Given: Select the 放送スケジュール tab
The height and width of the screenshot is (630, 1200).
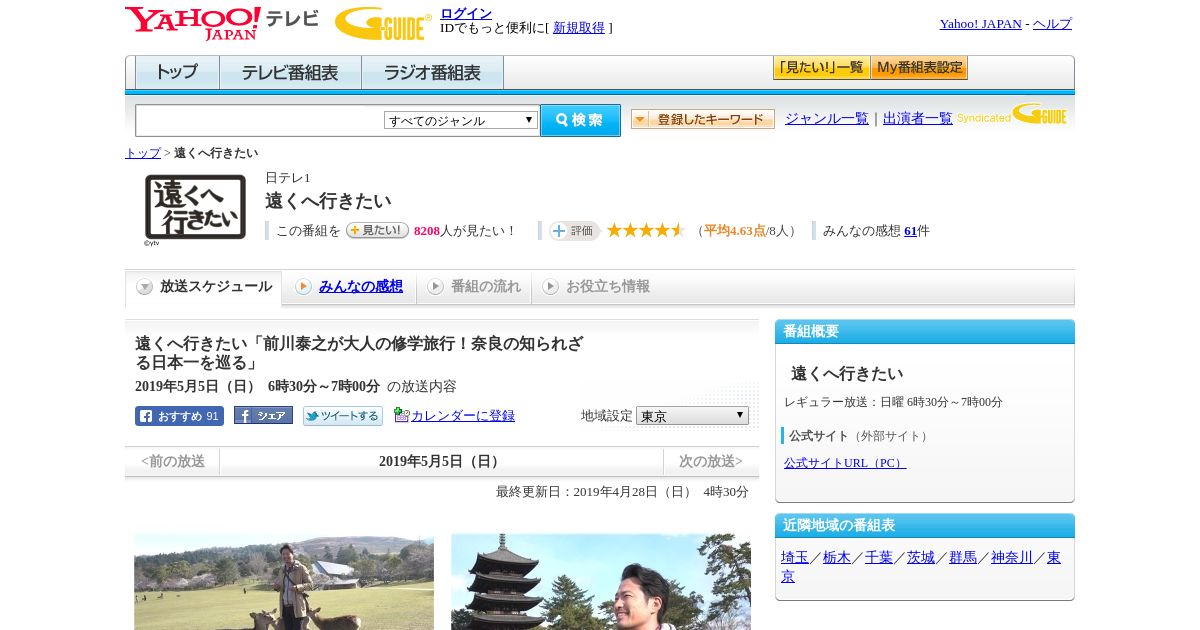Looking at the screenshot, I should tap(204, 287).
